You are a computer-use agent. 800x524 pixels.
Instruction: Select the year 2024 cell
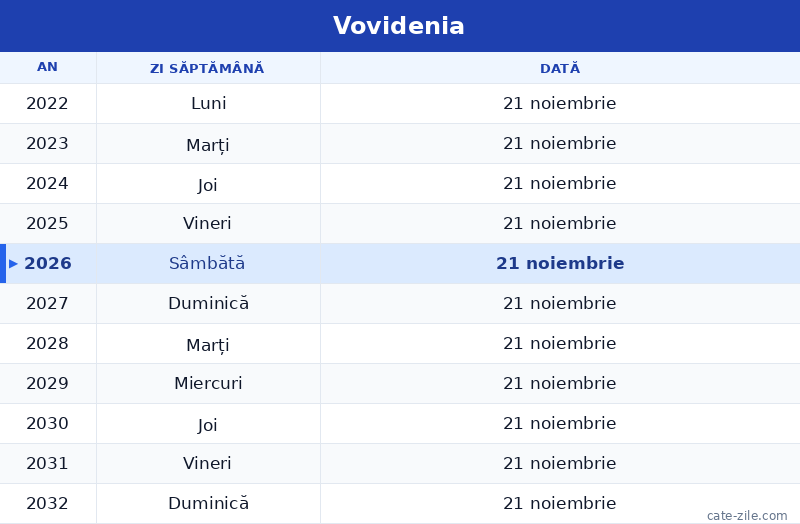[47, 184]
